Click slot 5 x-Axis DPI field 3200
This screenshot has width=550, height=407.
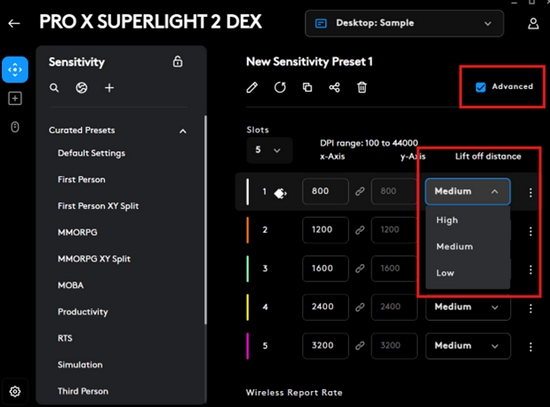point(326,346)
